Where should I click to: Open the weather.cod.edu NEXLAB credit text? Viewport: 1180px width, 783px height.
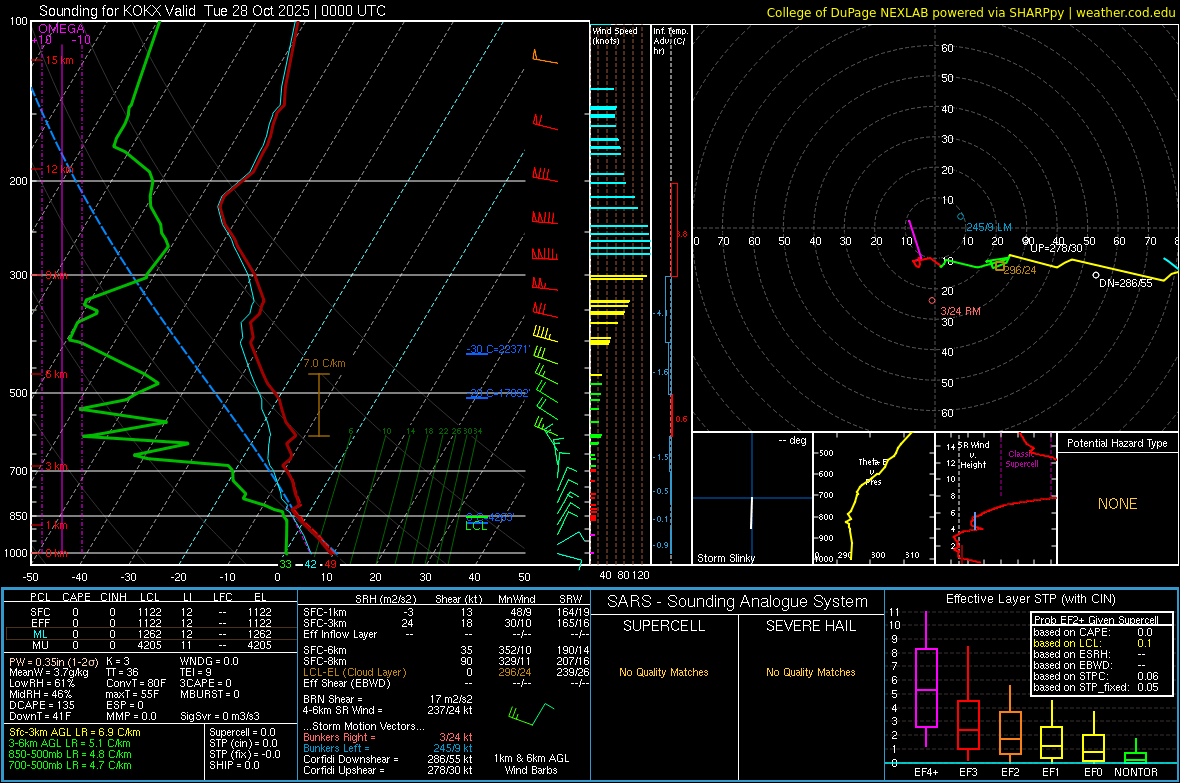[970, 12]
